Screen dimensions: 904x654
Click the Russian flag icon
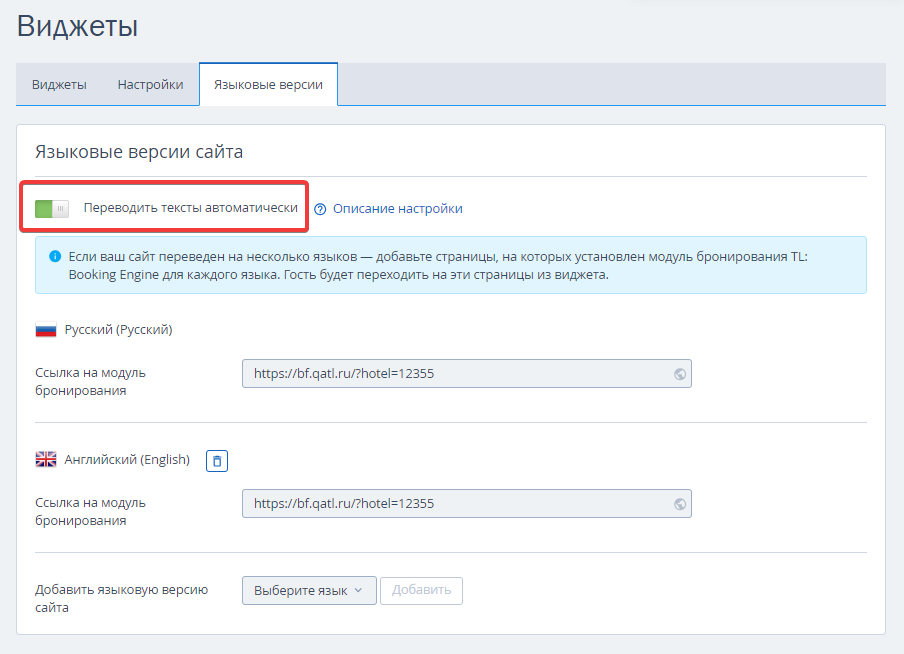click(46, 330)
